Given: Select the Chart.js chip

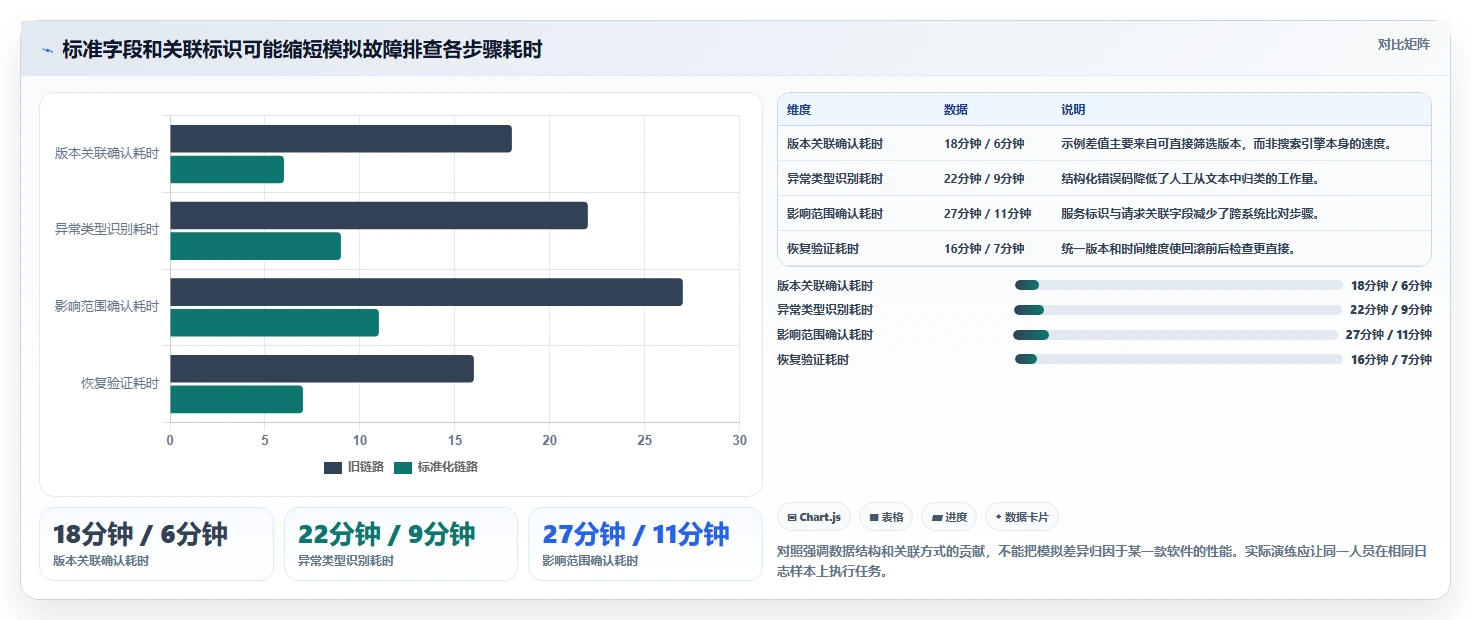Looking at the screenshot, I should pyautogui.click(x=814, y=517).
